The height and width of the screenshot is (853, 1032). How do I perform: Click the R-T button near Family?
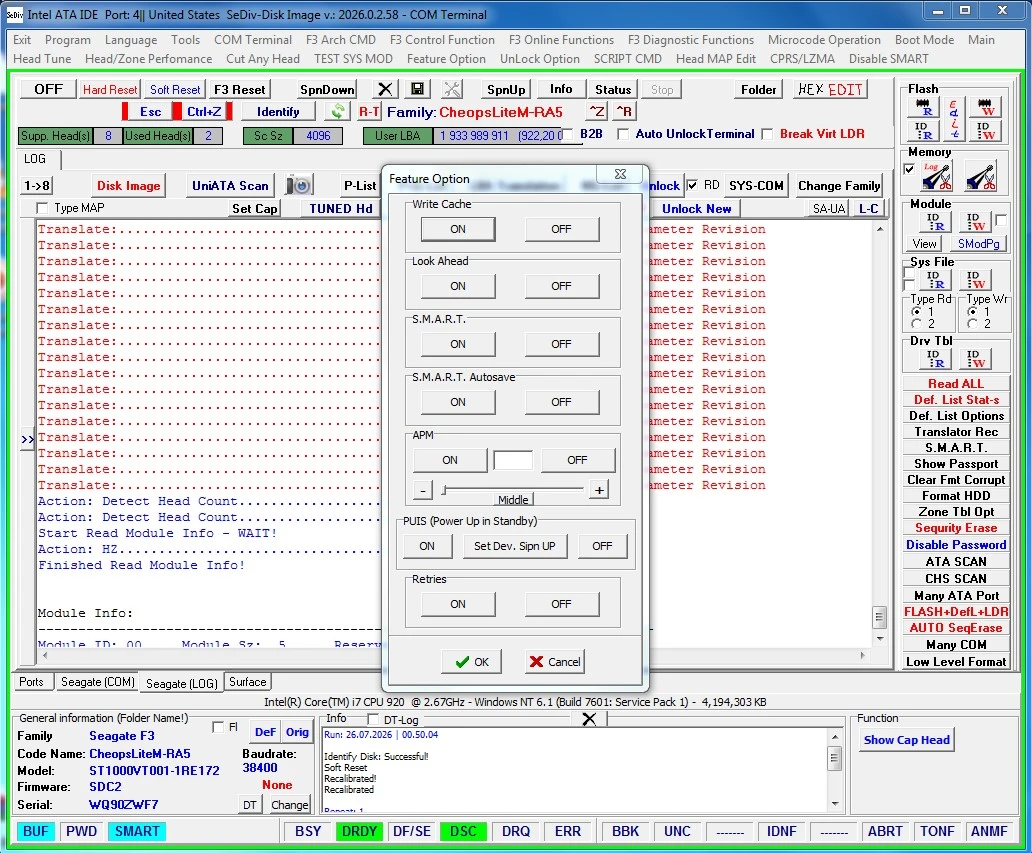(x=369, y=111)
